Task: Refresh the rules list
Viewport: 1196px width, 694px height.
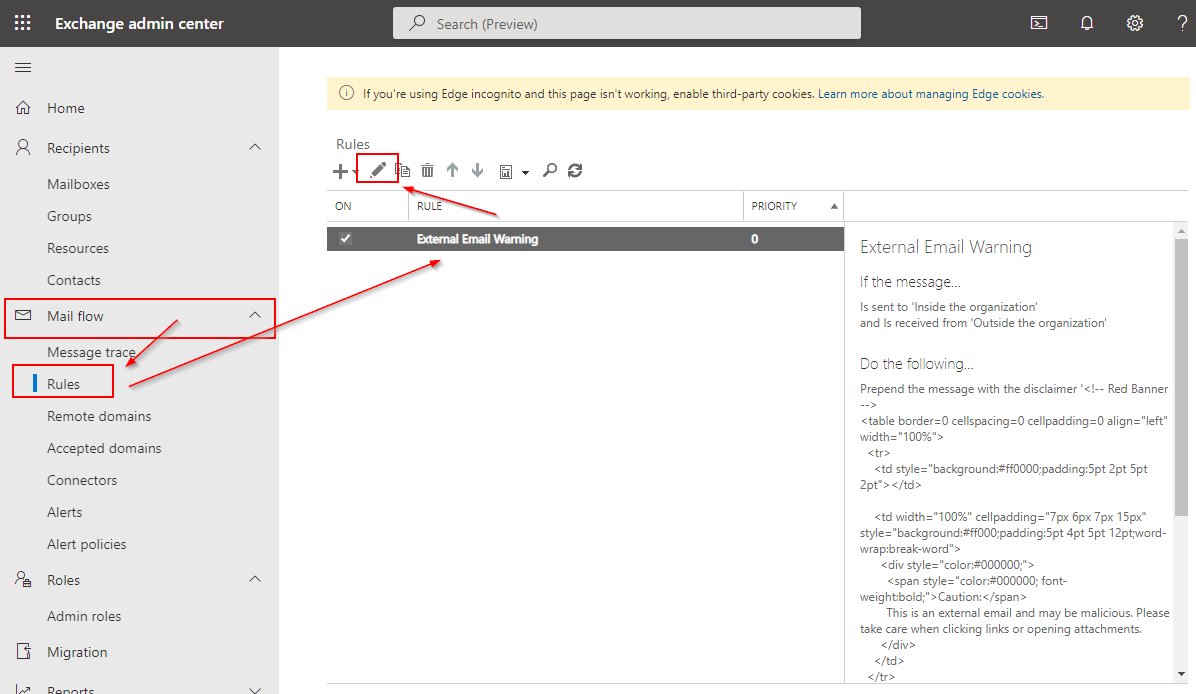Action: (575, 171)
